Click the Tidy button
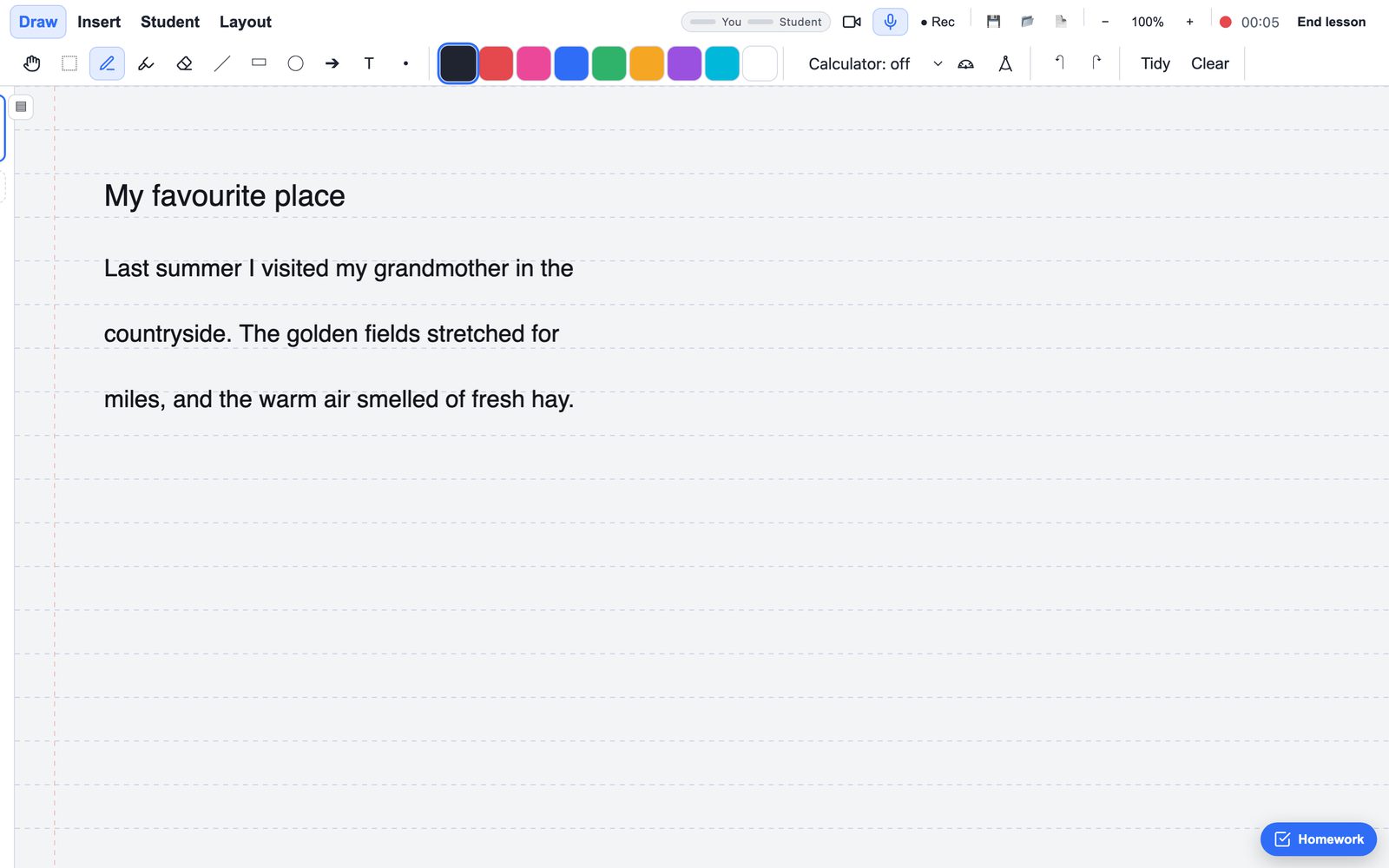The image size is (1389, 868). 1155,63
